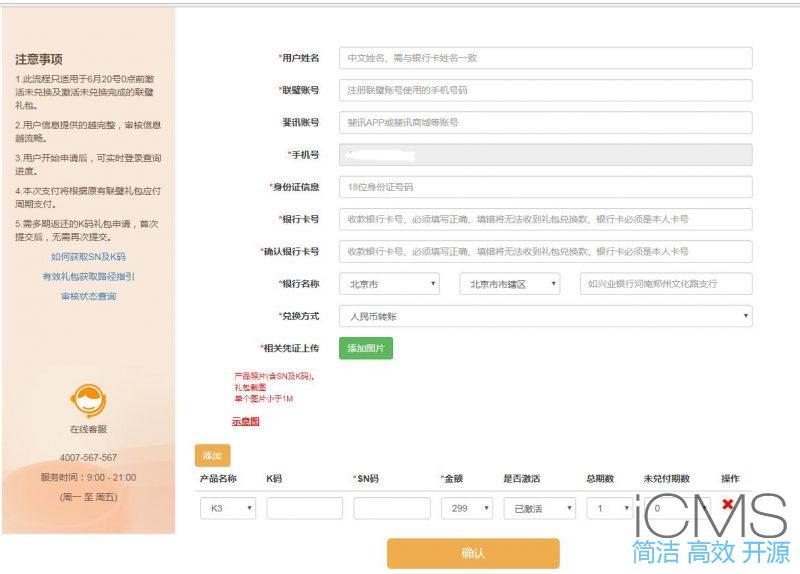Open the 审核状态查询 status link
The height and width of the screenshot is (574, 800).
[88, 296]
